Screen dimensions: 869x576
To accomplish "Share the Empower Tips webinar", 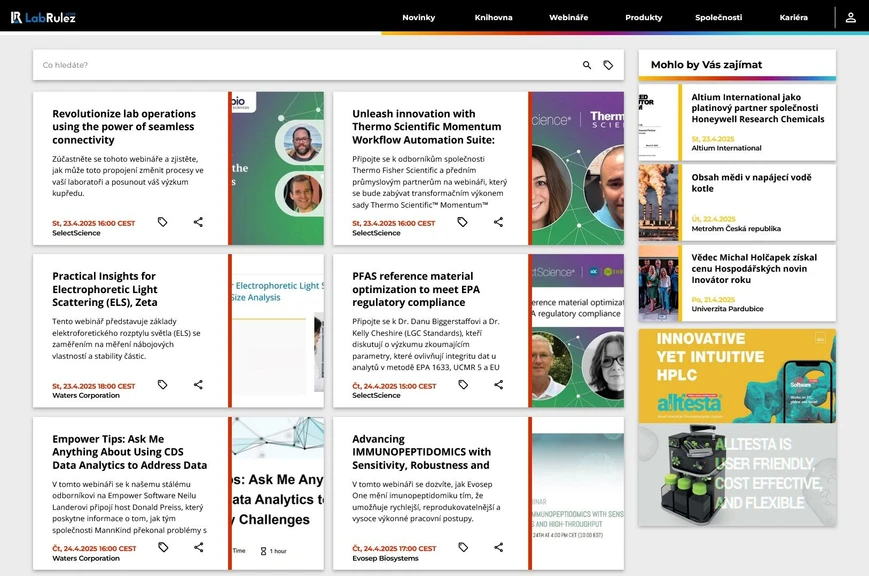I will pos(198,547).
